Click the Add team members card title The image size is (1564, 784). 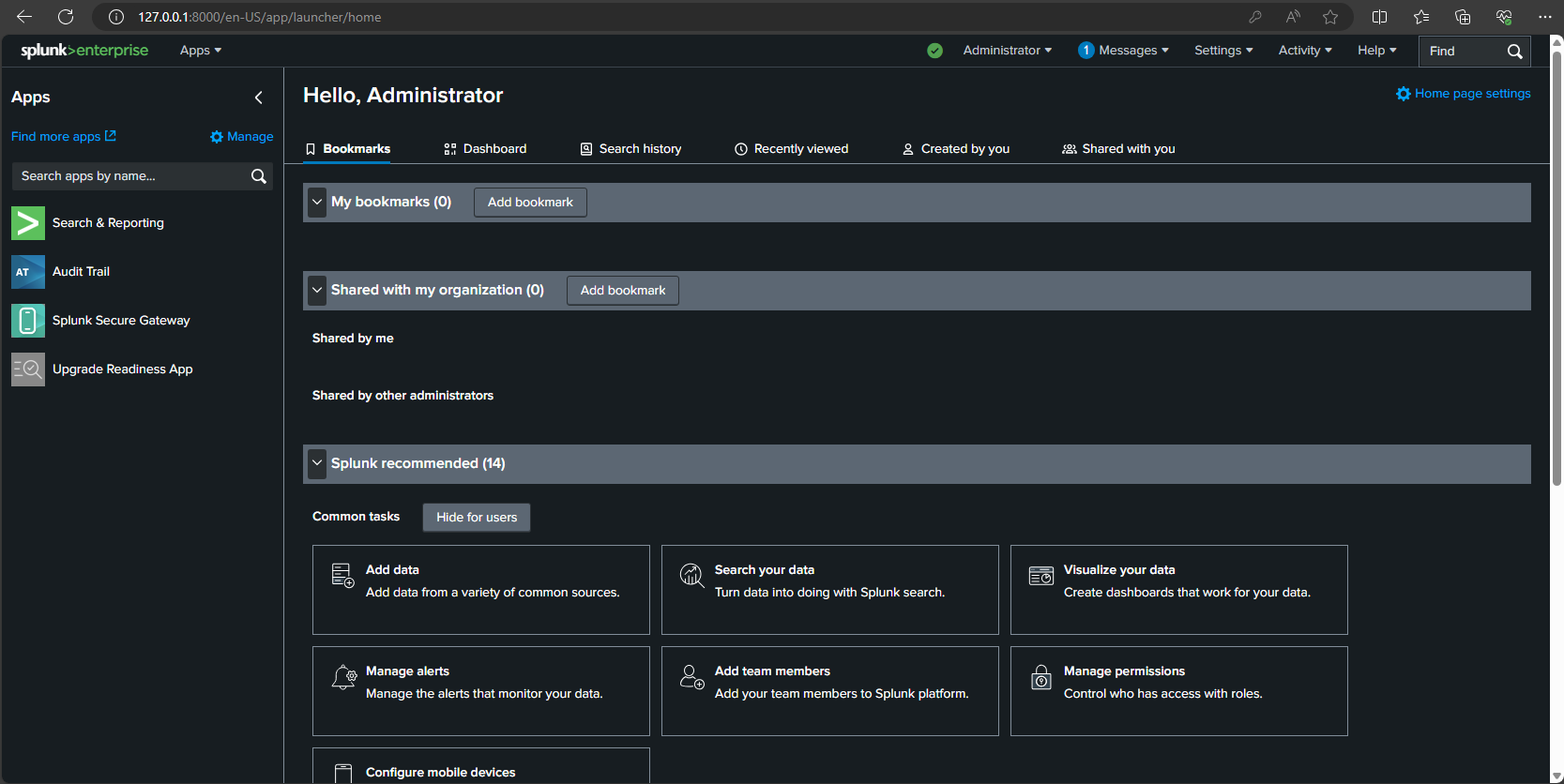click(x=772, y=671)
